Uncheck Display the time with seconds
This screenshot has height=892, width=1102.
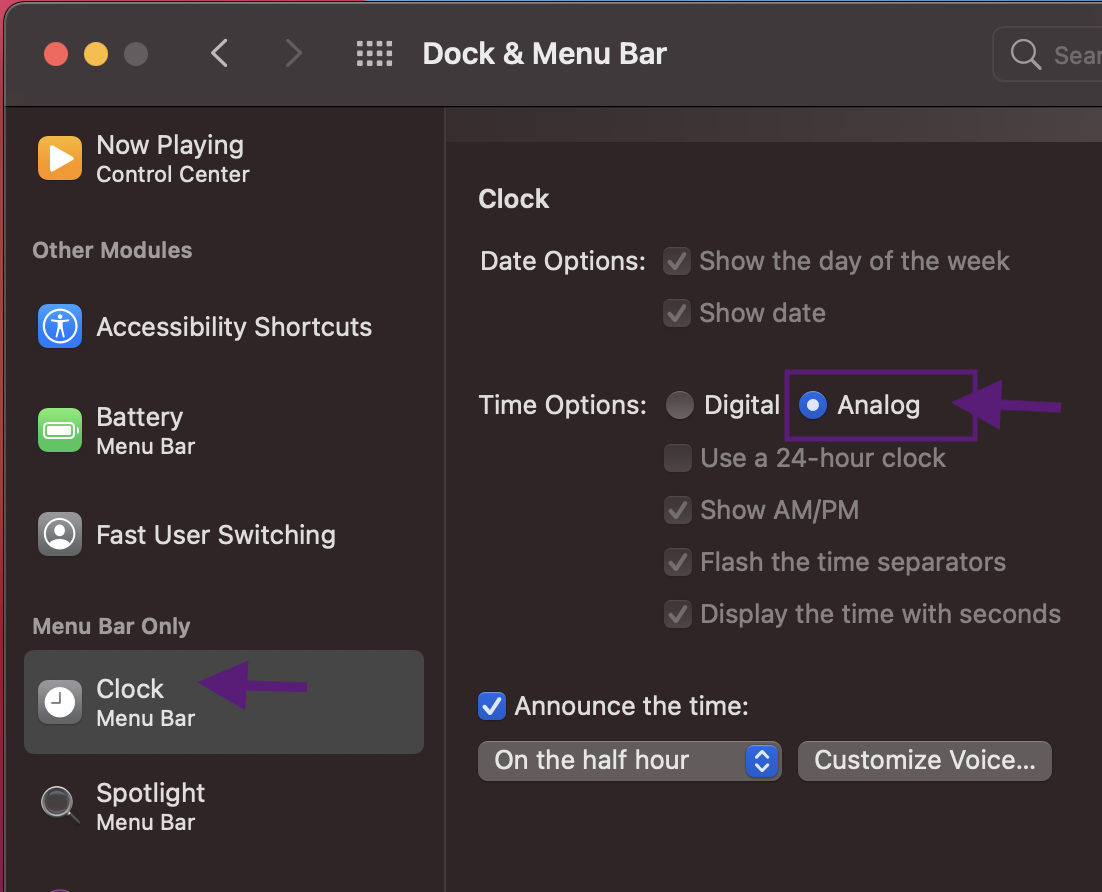677,614
